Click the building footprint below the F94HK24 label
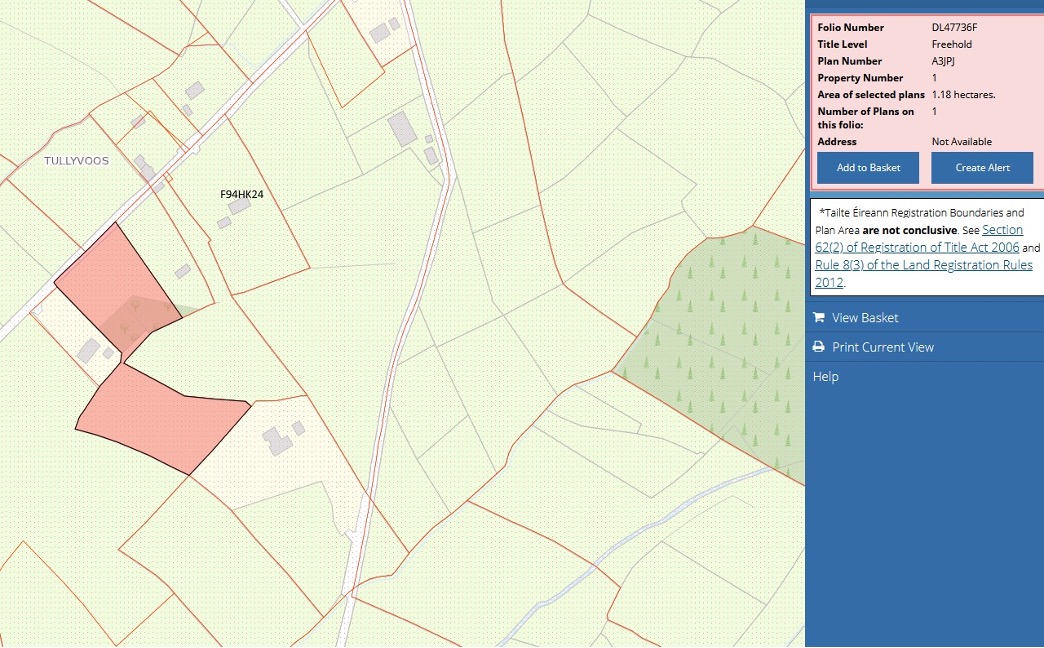 point(240,206)
